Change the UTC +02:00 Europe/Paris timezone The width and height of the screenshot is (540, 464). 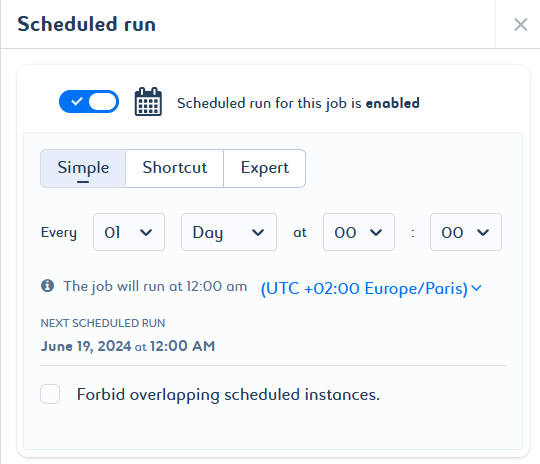tap(371, 288)
